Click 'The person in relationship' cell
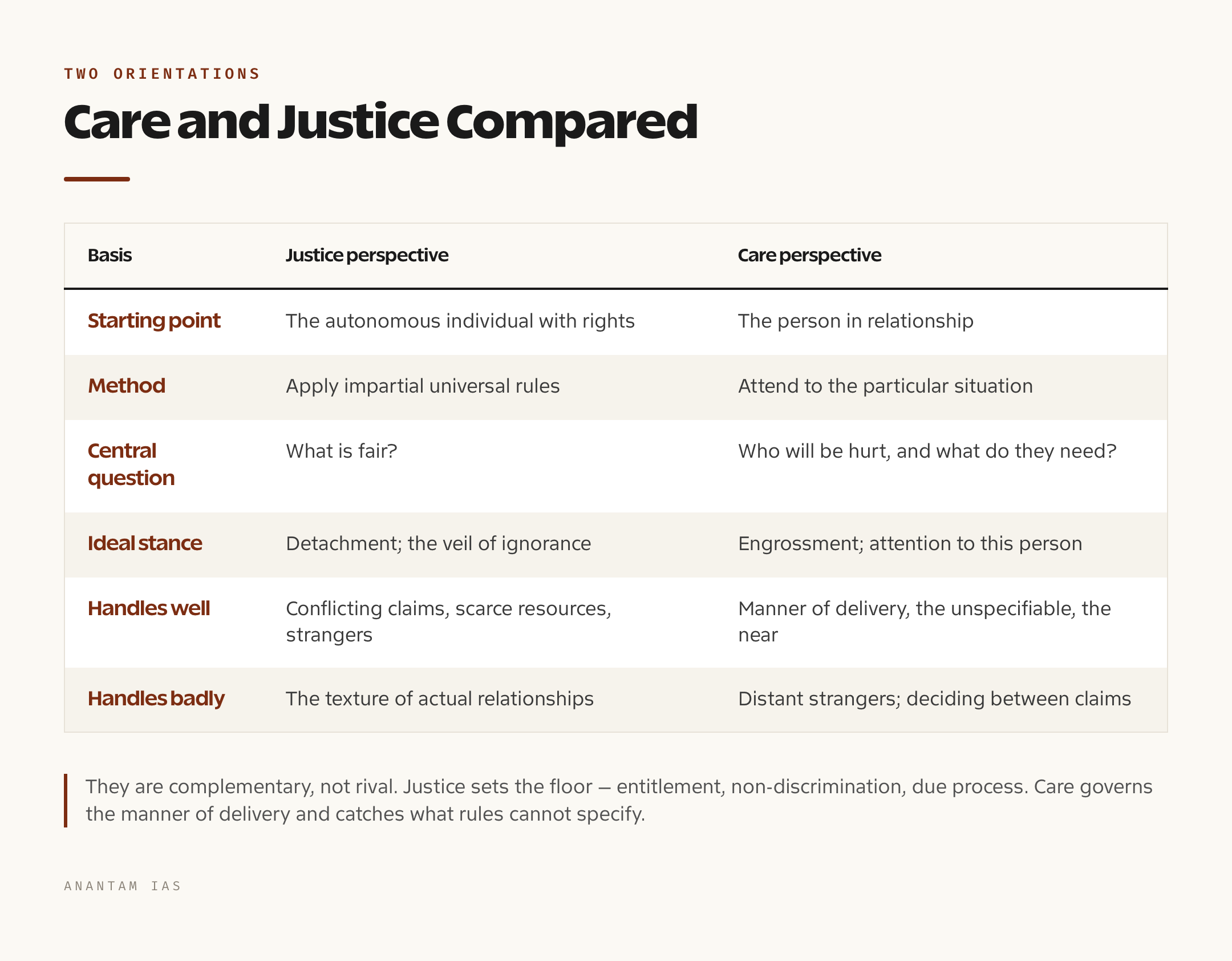 tap(856, 321)
